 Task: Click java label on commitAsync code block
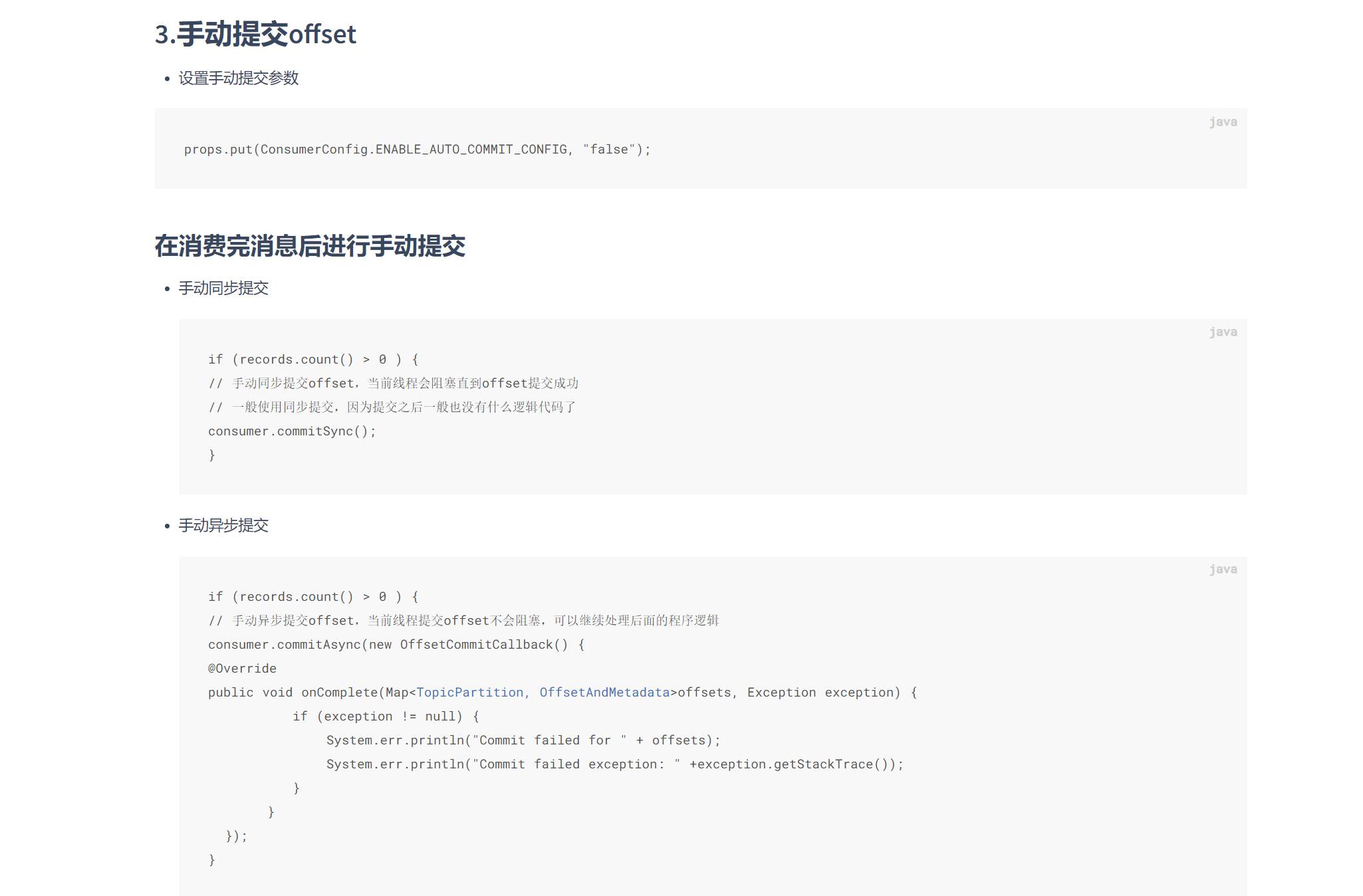(x=1222, y=569)
